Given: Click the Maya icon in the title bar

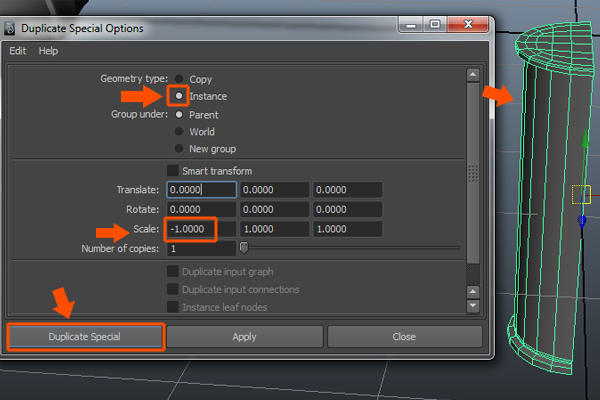Looking at the screenshot, I should tap(9, 28).
